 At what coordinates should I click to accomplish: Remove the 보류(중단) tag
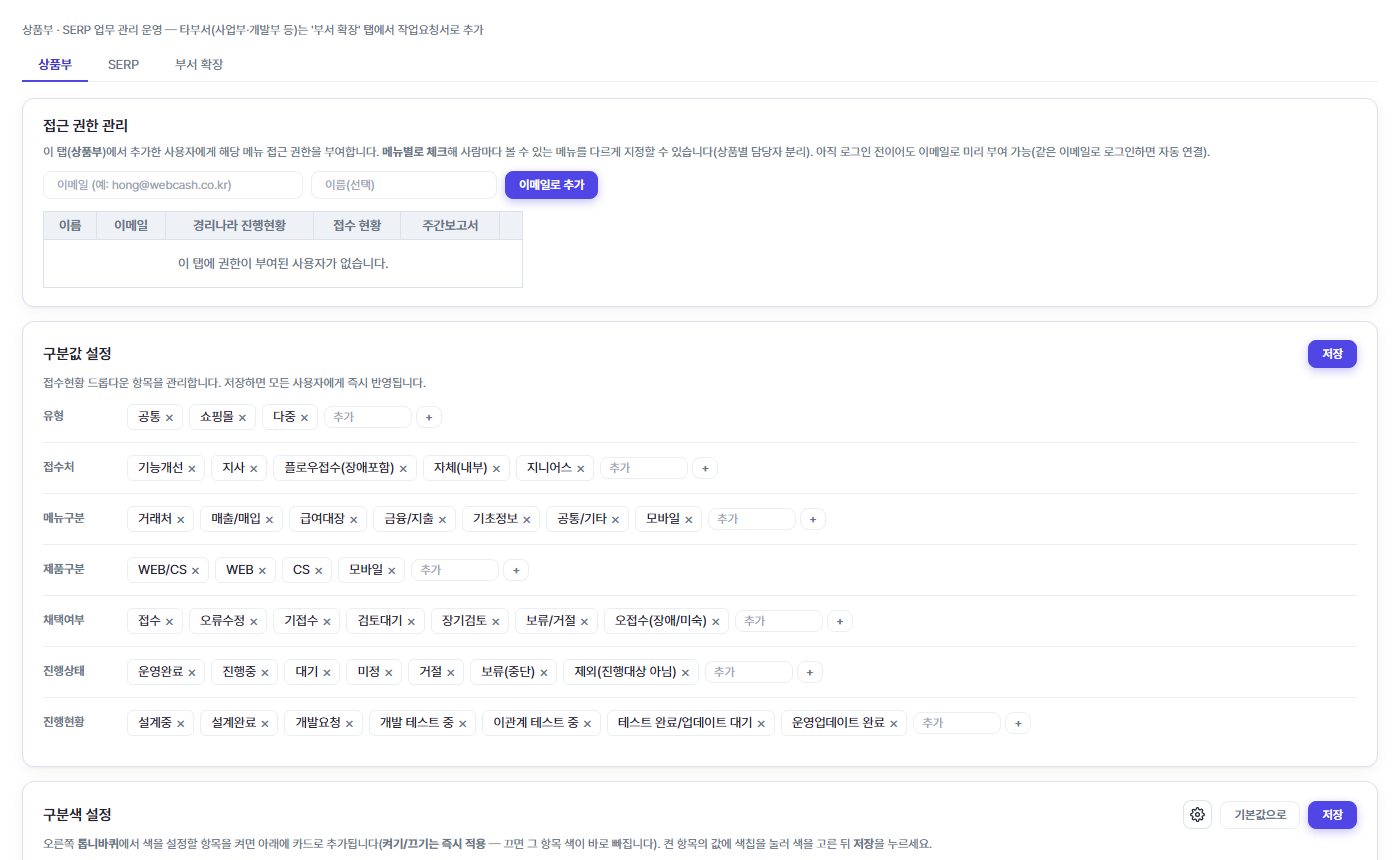(542, 672)
